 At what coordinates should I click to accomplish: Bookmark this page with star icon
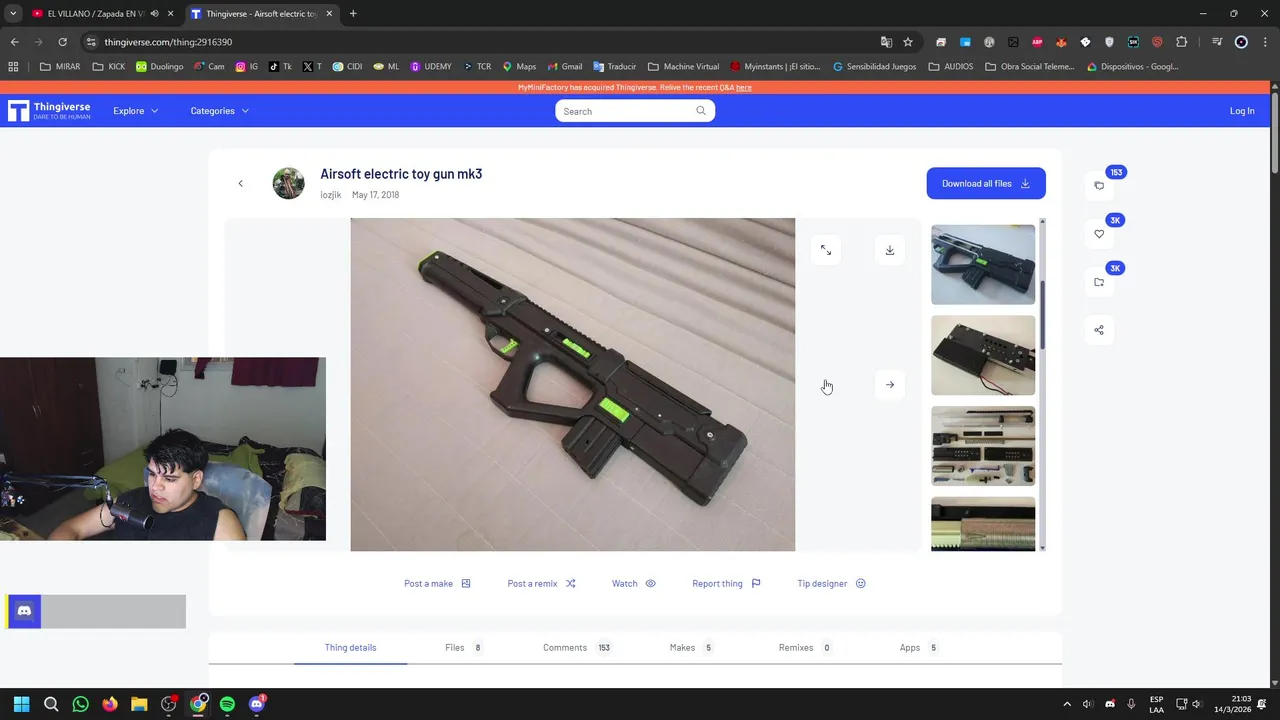pos(908,42)
